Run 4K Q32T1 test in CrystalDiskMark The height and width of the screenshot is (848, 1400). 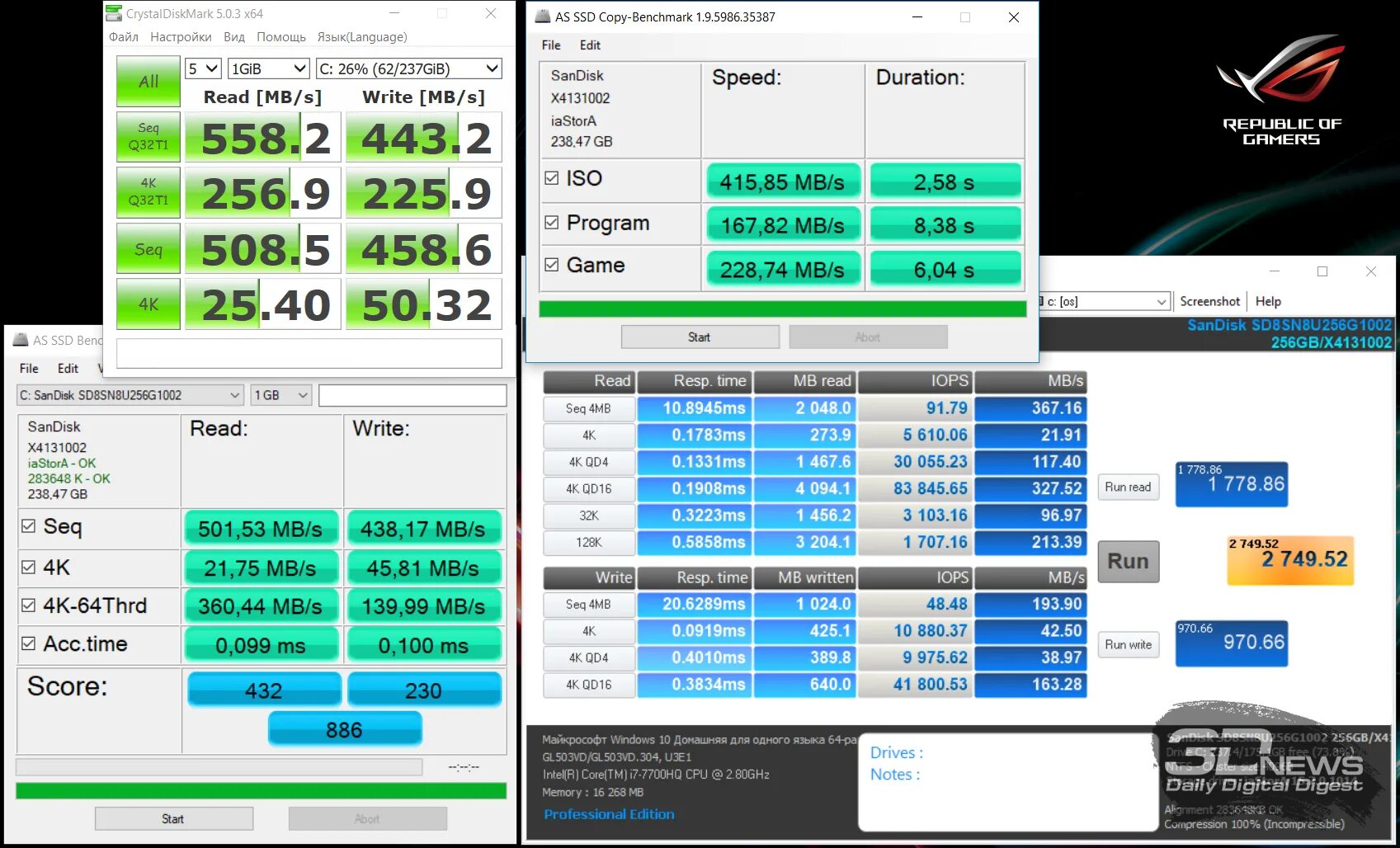coord(148,191)
